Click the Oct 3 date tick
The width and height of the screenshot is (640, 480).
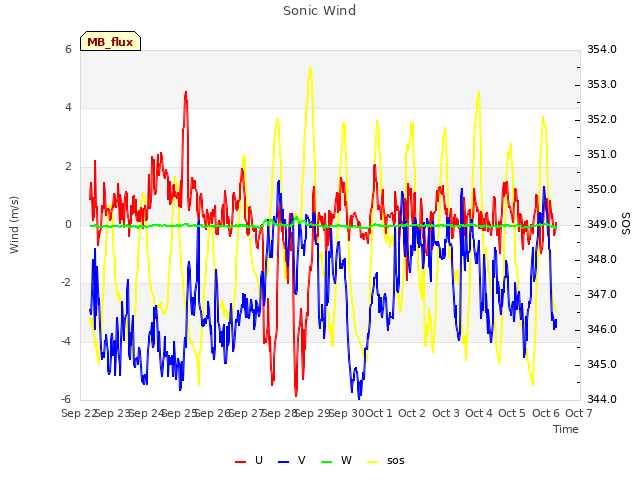[446, 413]
